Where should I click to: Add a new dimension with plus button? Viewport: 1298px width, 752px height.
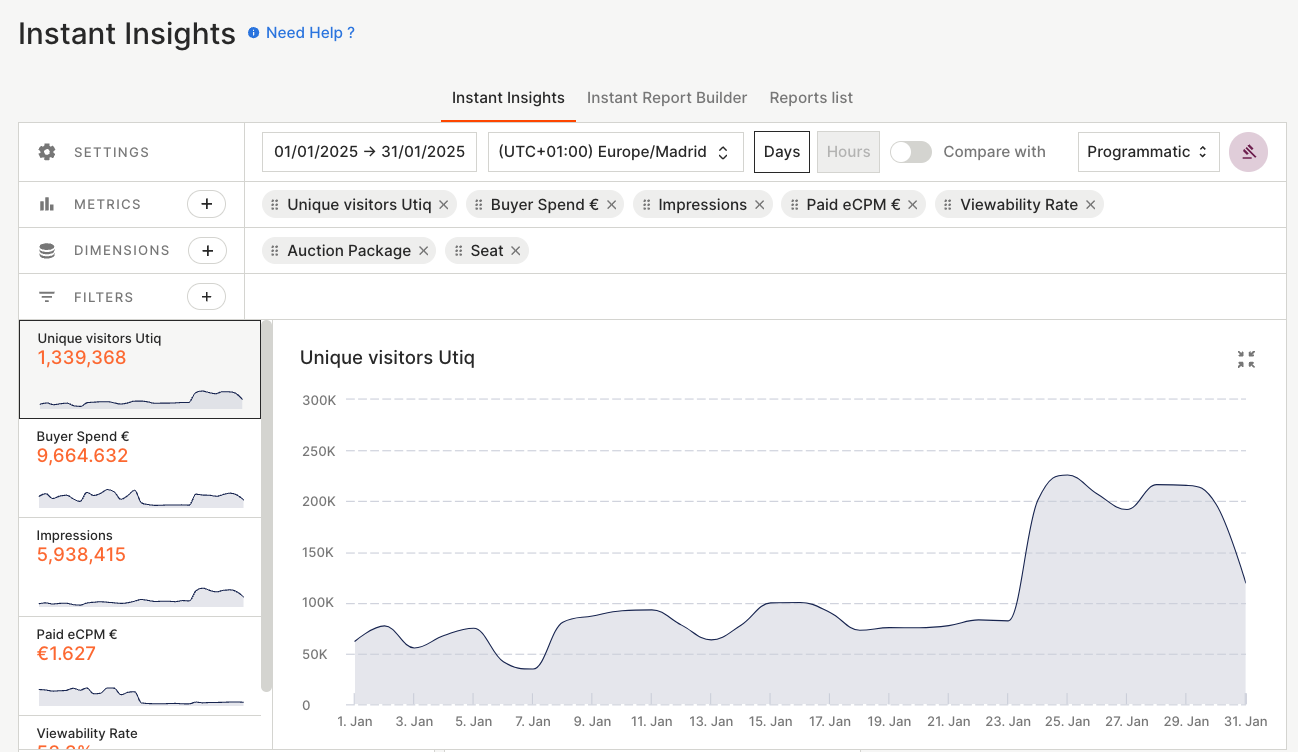[207, 251]
